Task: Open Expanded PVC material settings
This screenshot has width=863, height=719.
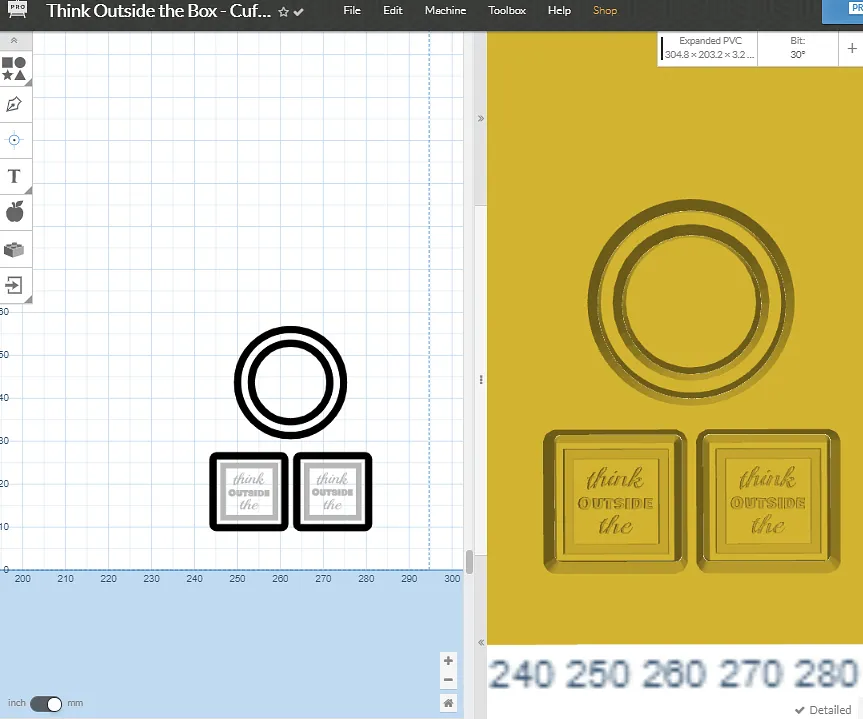Action: tap(710, 48)
